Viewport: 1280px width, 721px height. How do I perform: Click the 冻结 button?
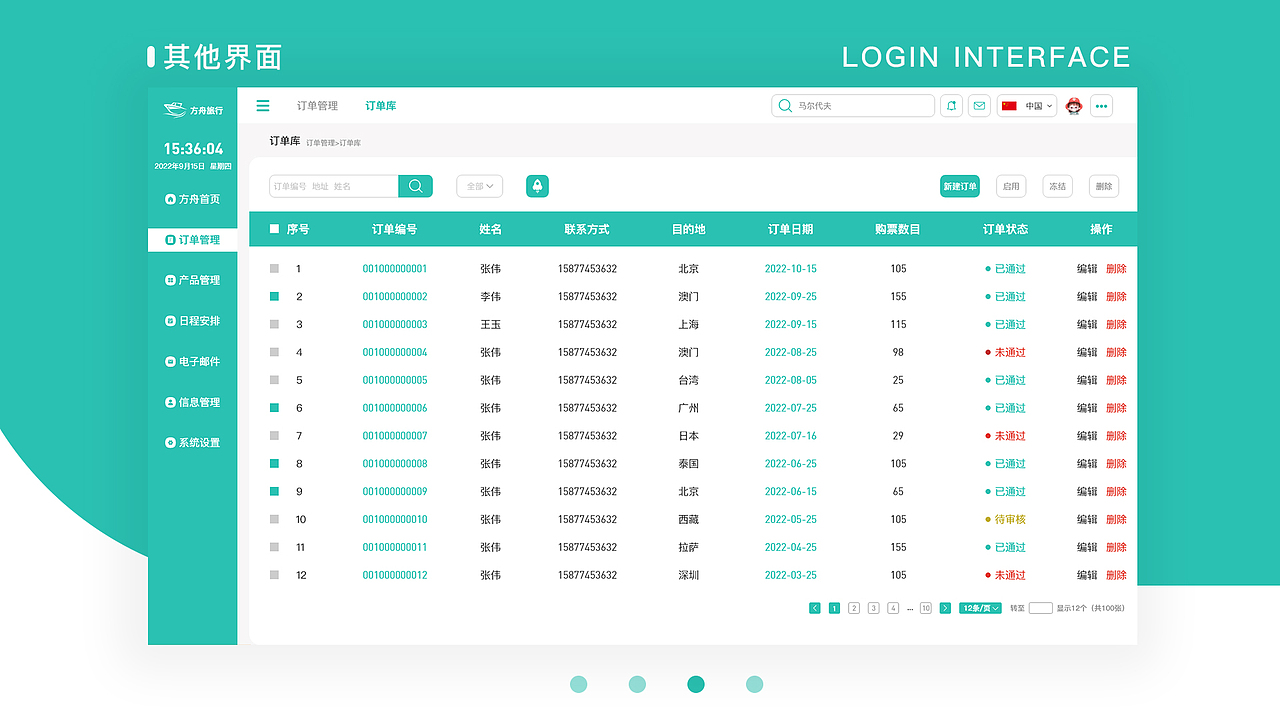click(1057, 186)
